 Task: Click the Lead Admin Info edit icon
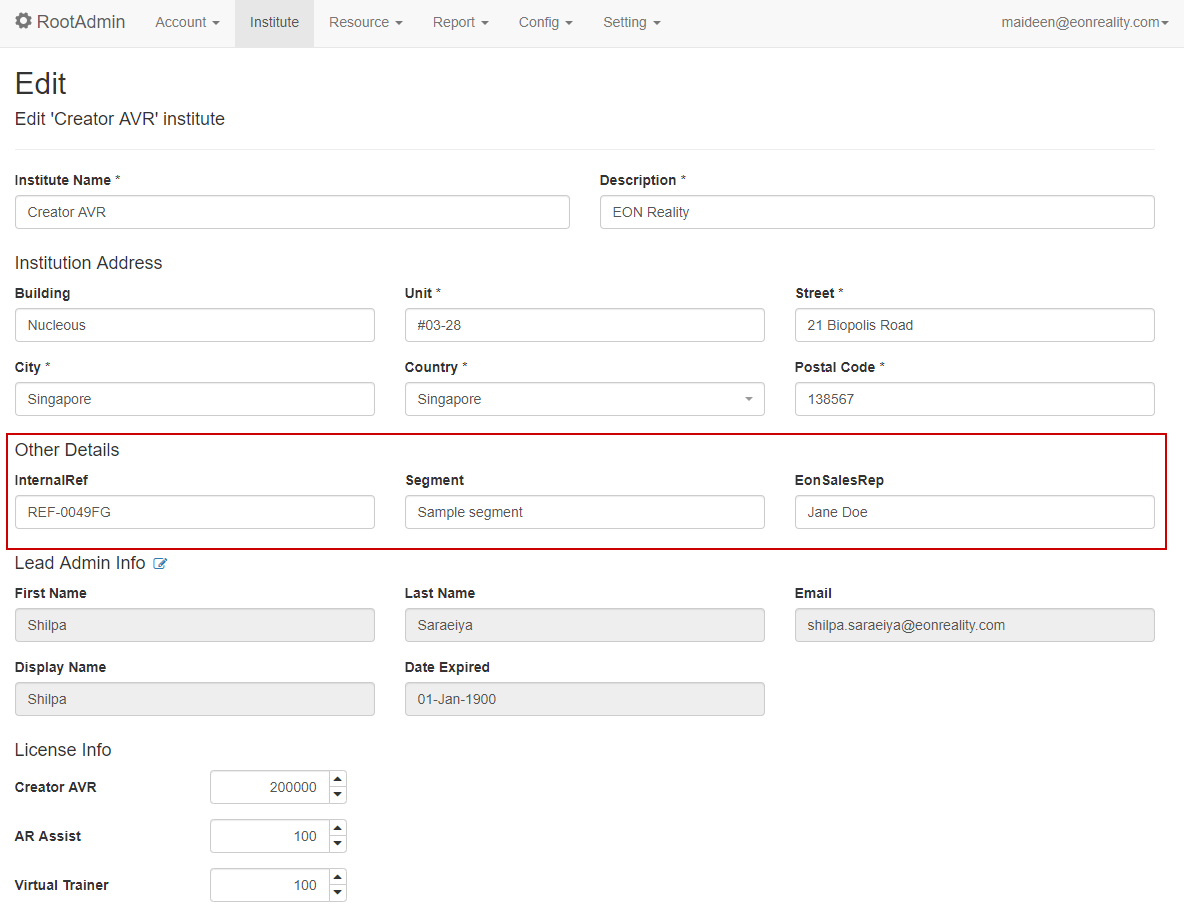coord(160,563)
